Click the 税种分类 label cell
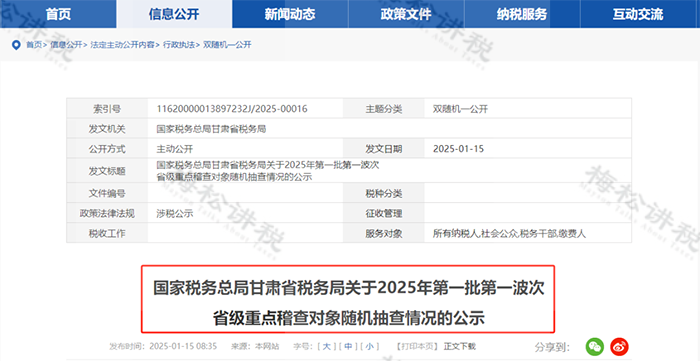Viewport: 700px width, 361px height. [x=384, y=193]
